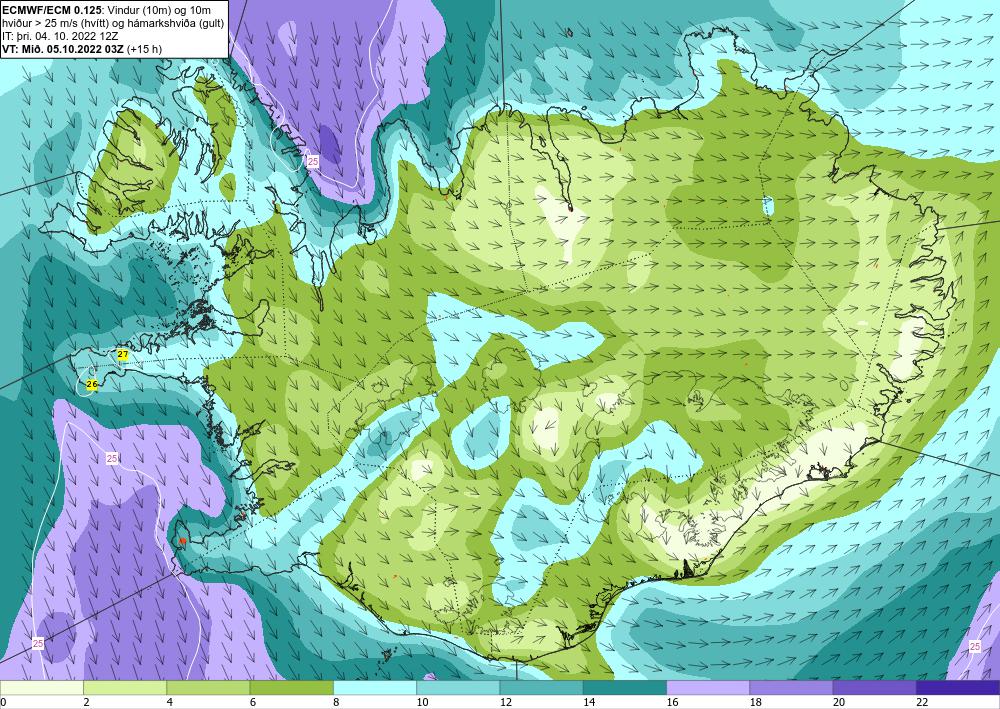Viewport: 1000px width, 709px height.
Task: Choose the 12–14 medium teal legend swatch
Action: click(541, 687)
